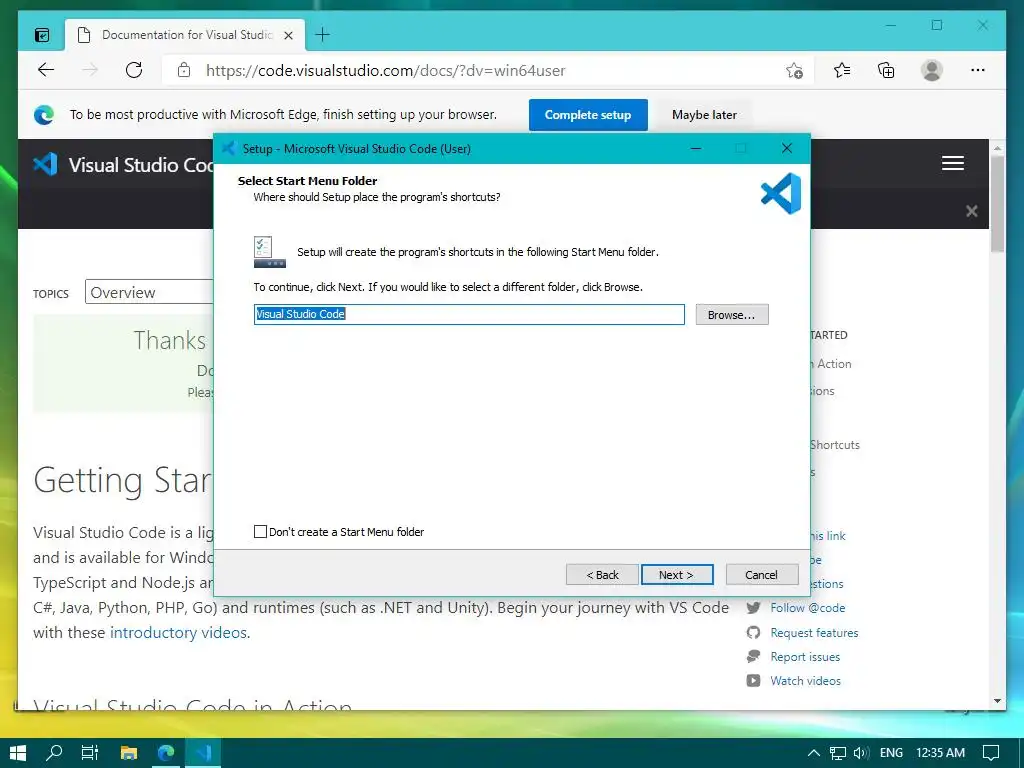Open the Topics Overview dropdown

coord(150,292)
